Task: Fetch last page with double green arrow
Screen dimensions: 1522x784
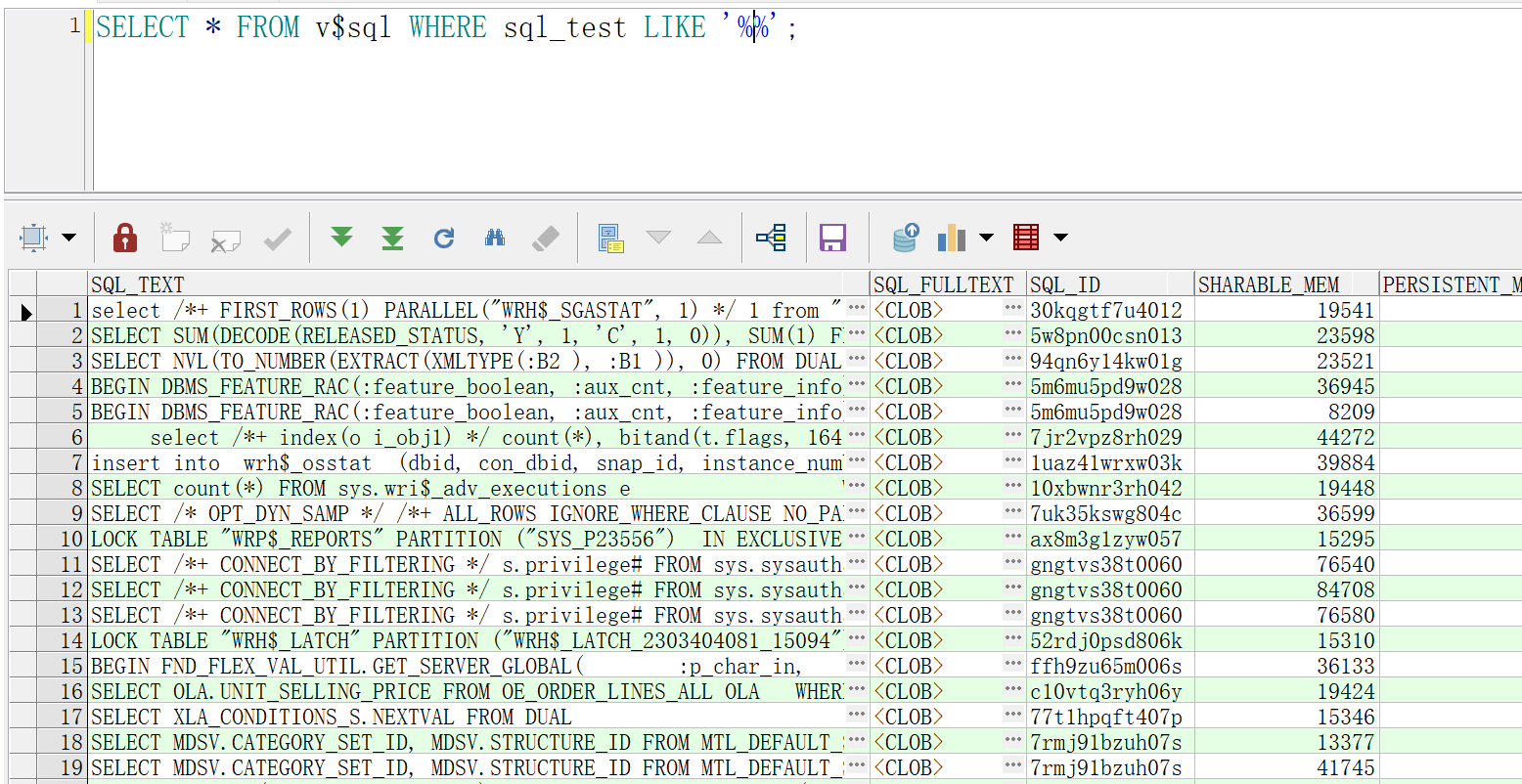Action: [392, 238]
